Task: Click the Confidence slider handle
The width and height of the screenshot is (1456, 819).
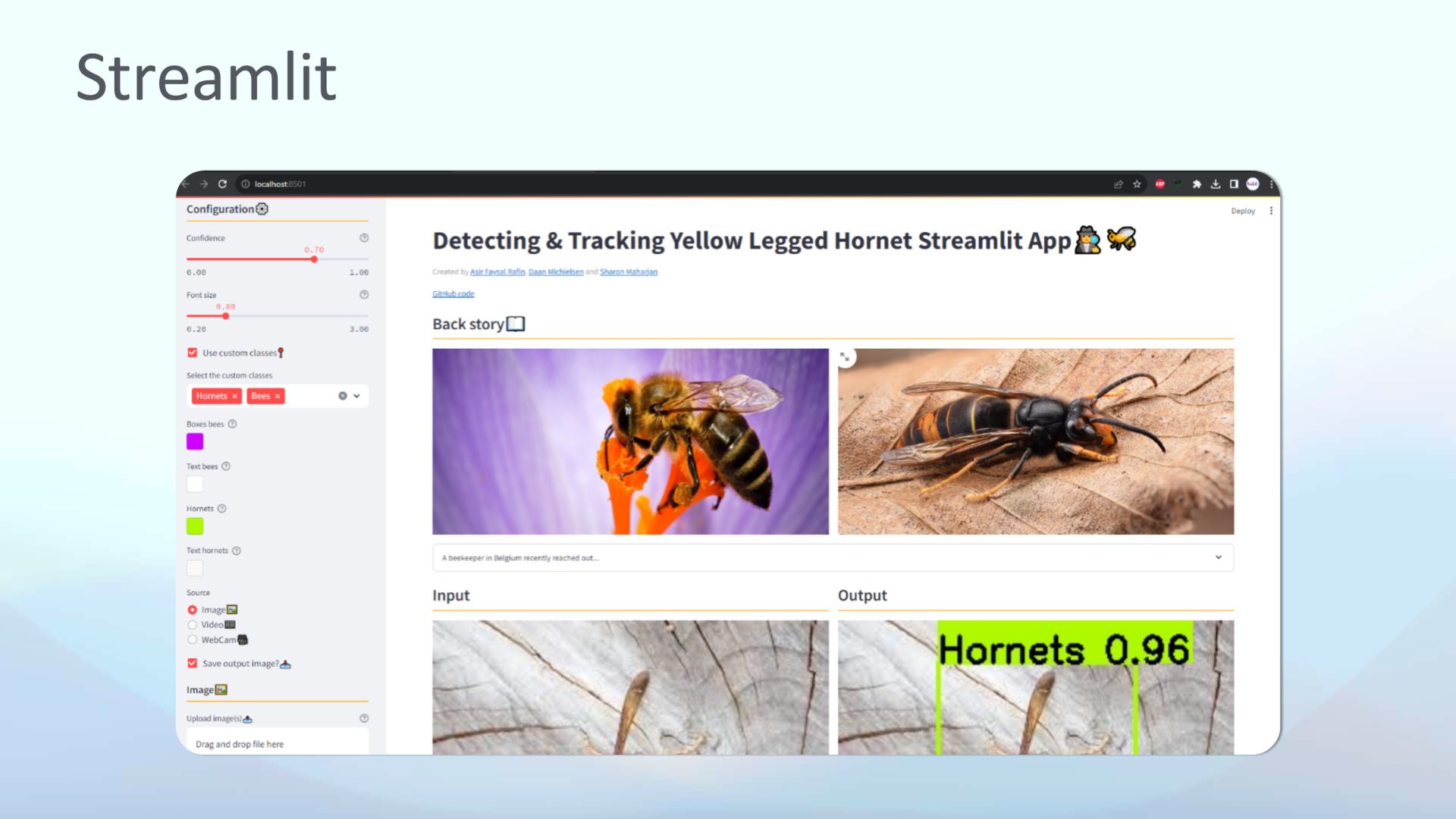Action: pyautogui.click(x=314, y=259)
